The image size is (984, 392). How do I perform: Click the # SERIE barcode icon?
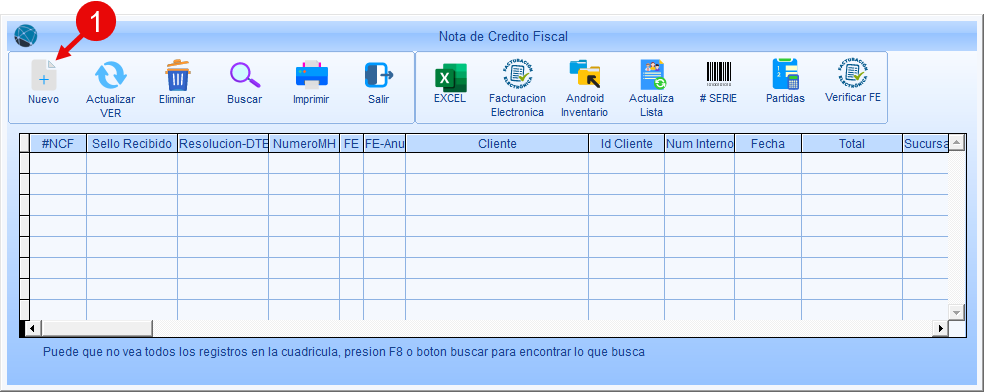pos(719,74)
